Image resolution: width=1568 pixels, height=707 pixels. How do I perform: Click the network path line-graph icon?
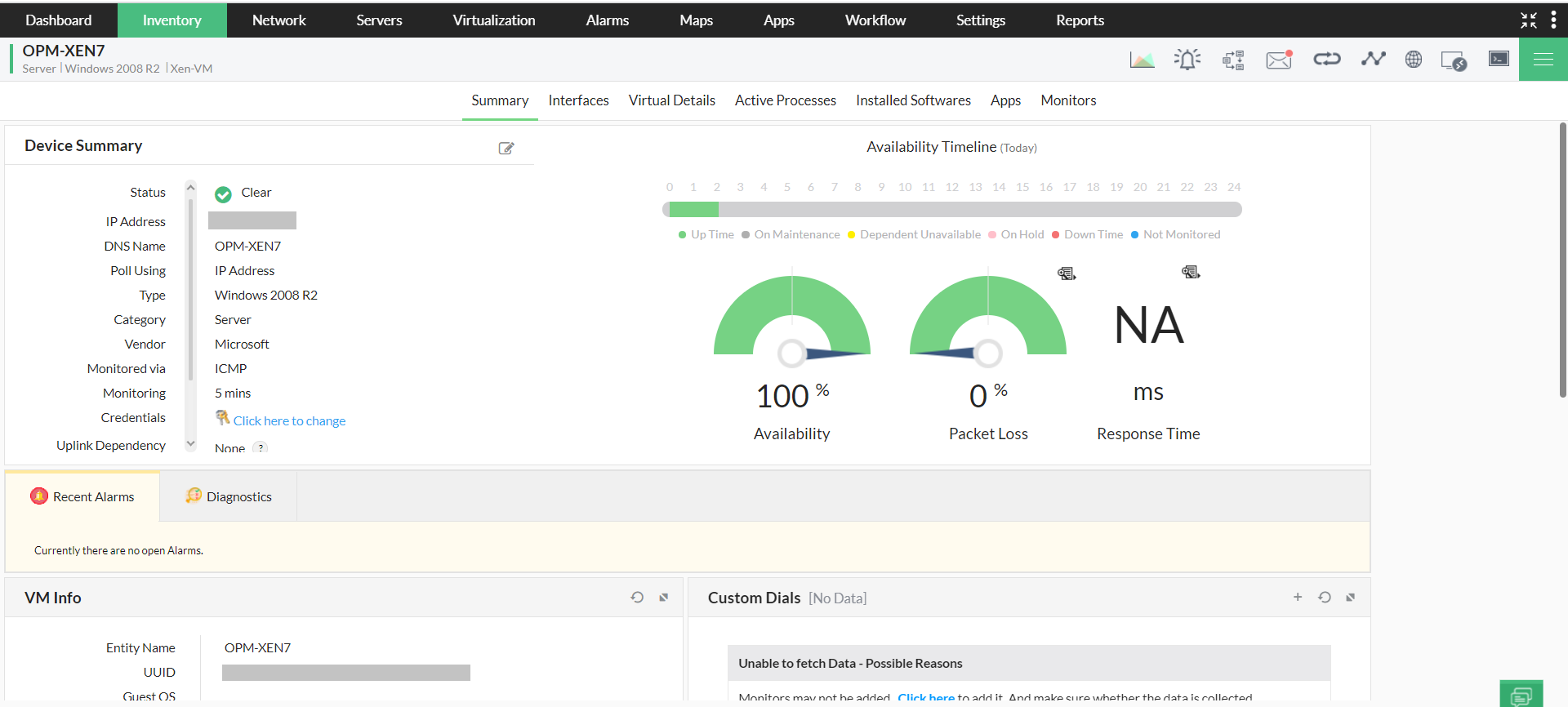1373,59
